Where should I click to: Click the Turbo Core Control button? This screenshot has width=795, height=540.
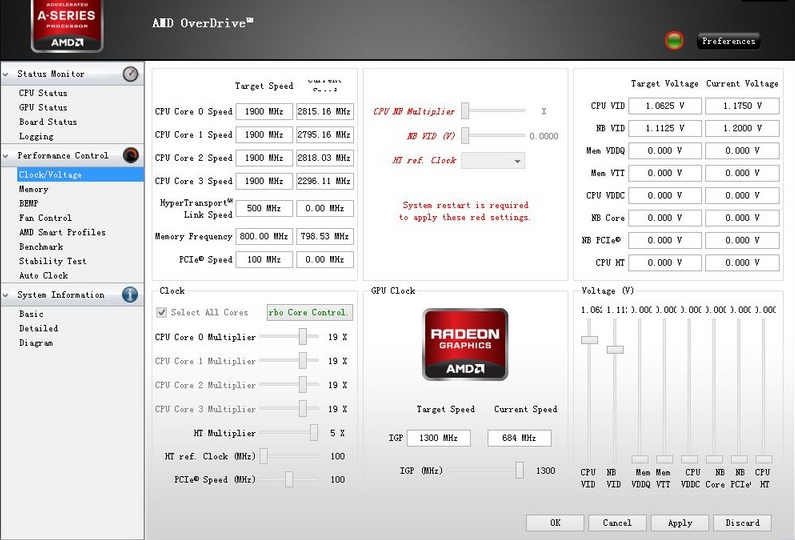pos(309,313)
